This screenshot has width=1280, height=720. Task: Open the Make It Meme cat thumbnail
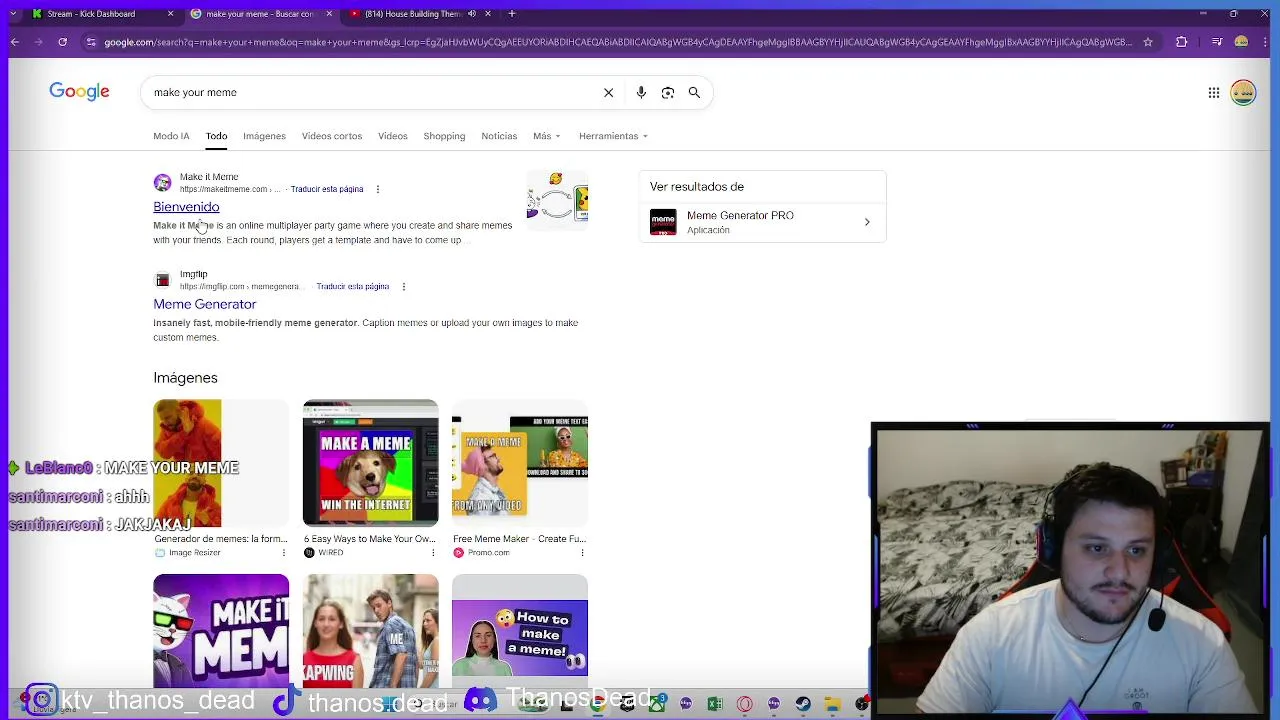click(x=221, y=630)
